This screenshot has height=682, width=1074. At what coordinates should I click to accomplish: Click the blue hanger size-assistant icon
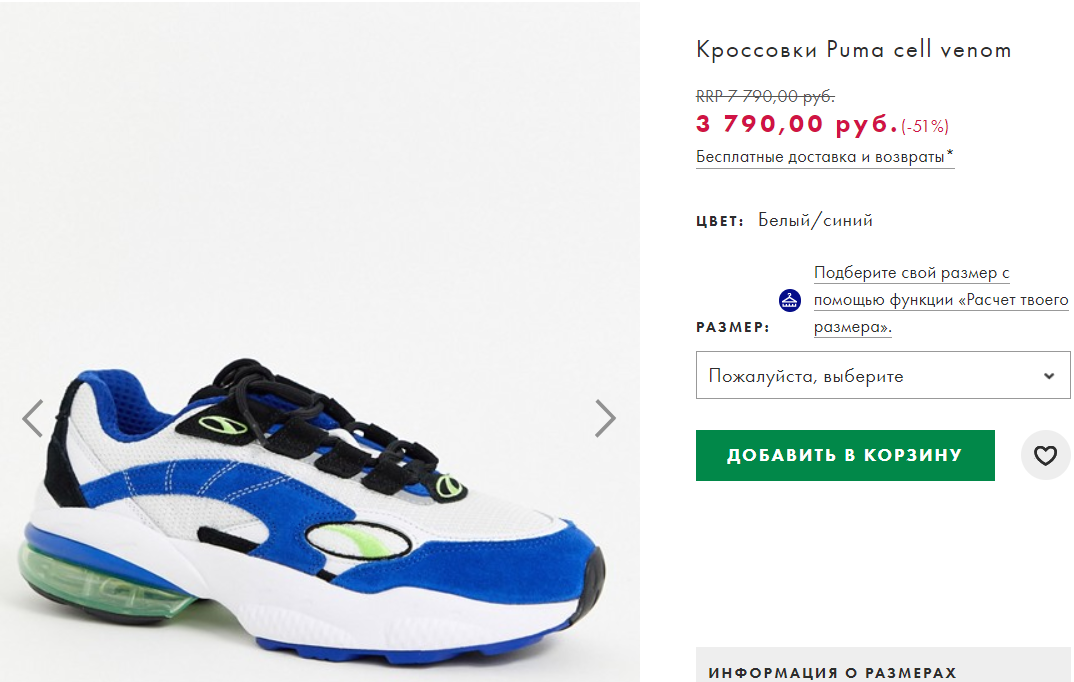tap(790, 300)
